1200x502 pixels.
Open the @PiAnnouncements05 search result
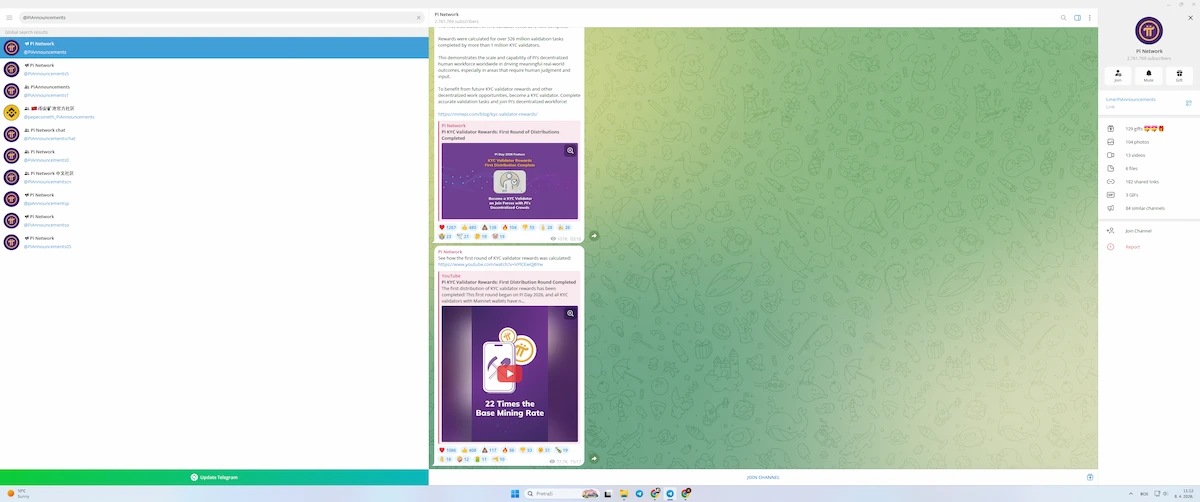point(214,242)
